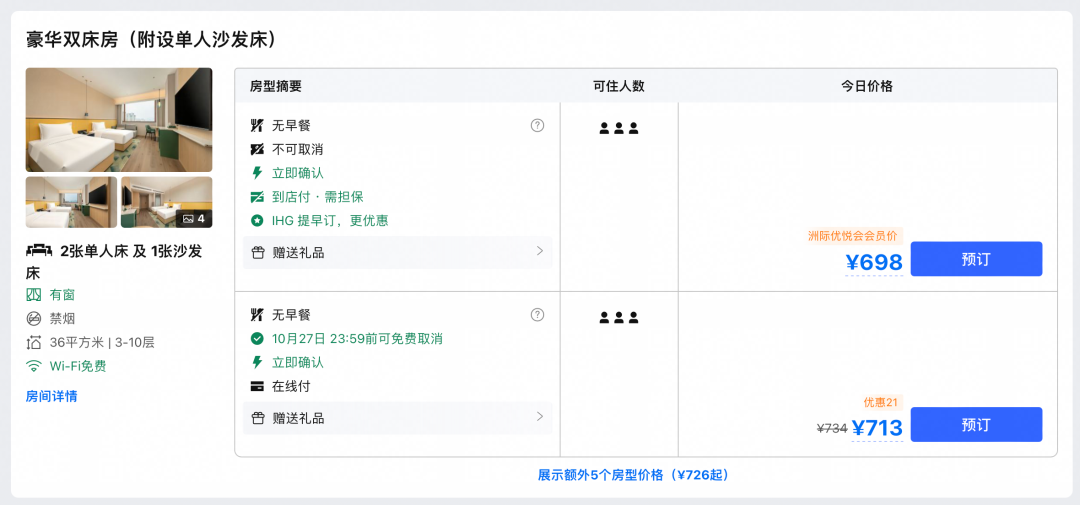Click the bed icon beside 2张单人床
1080x505 pixels.
tap(40, 251)
